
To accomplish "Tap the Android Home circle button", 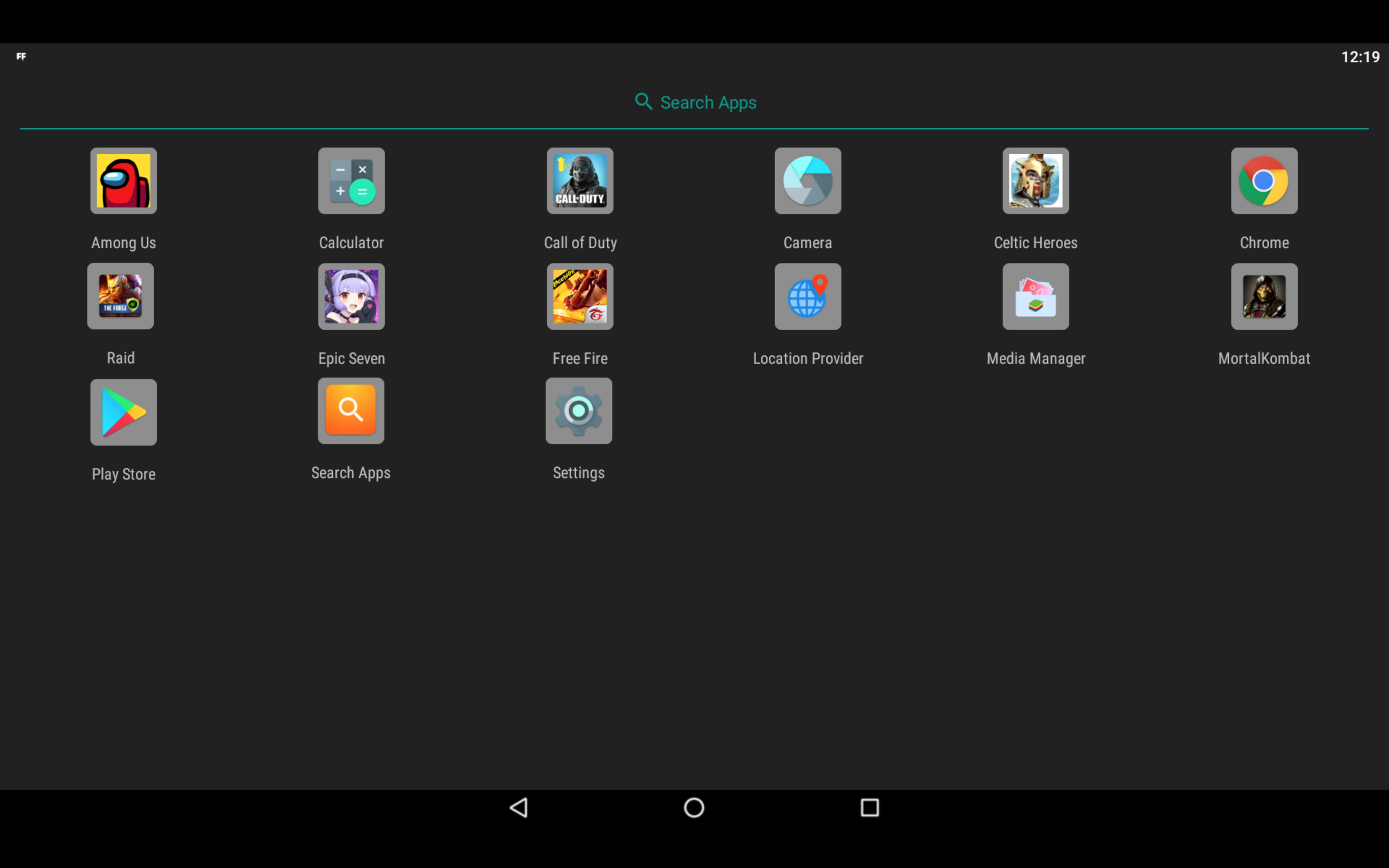I will point(694,808).
